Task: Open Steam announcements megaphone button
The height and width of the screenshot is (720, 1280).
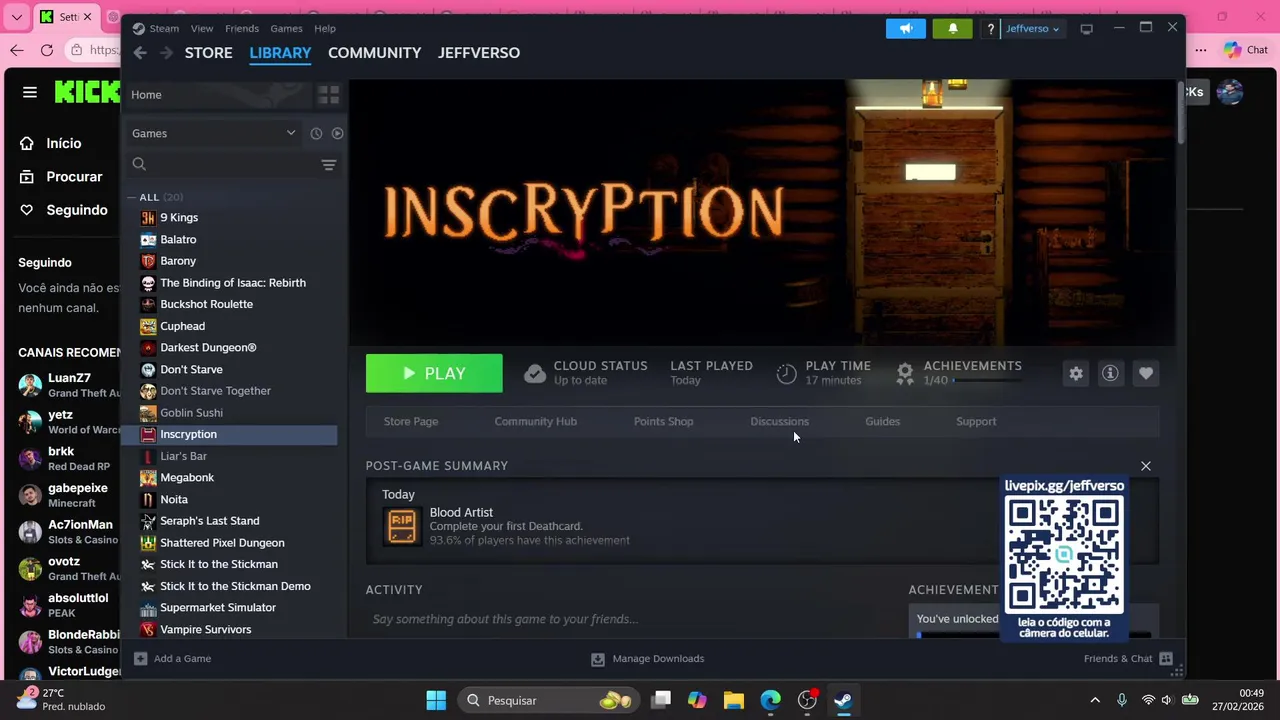Action: (x=906, y=28)
